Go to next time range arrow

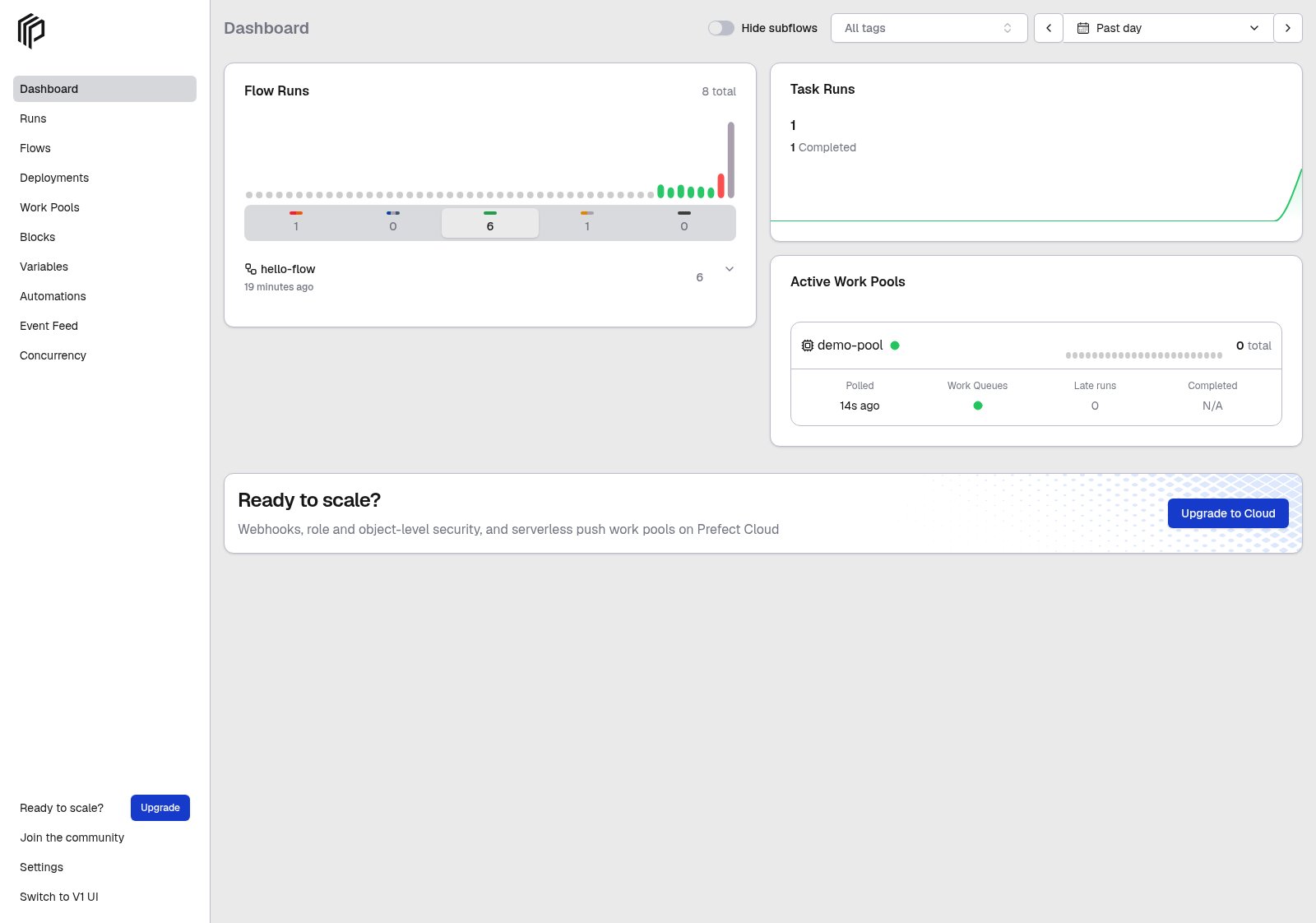tap(1288, 28)
